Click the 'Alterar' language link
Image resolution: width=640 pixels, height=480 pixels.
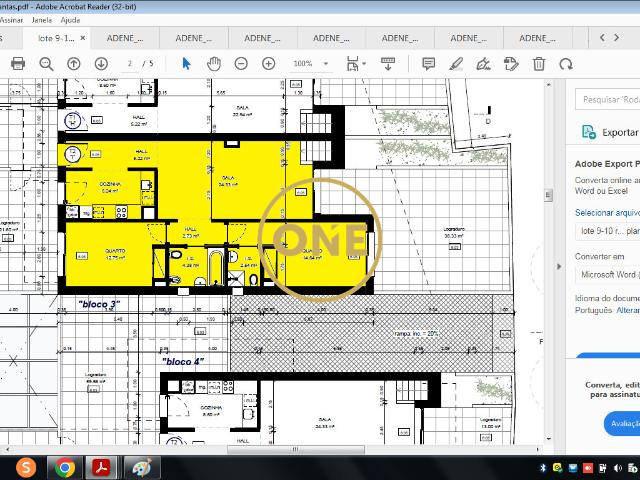(628, 310)
